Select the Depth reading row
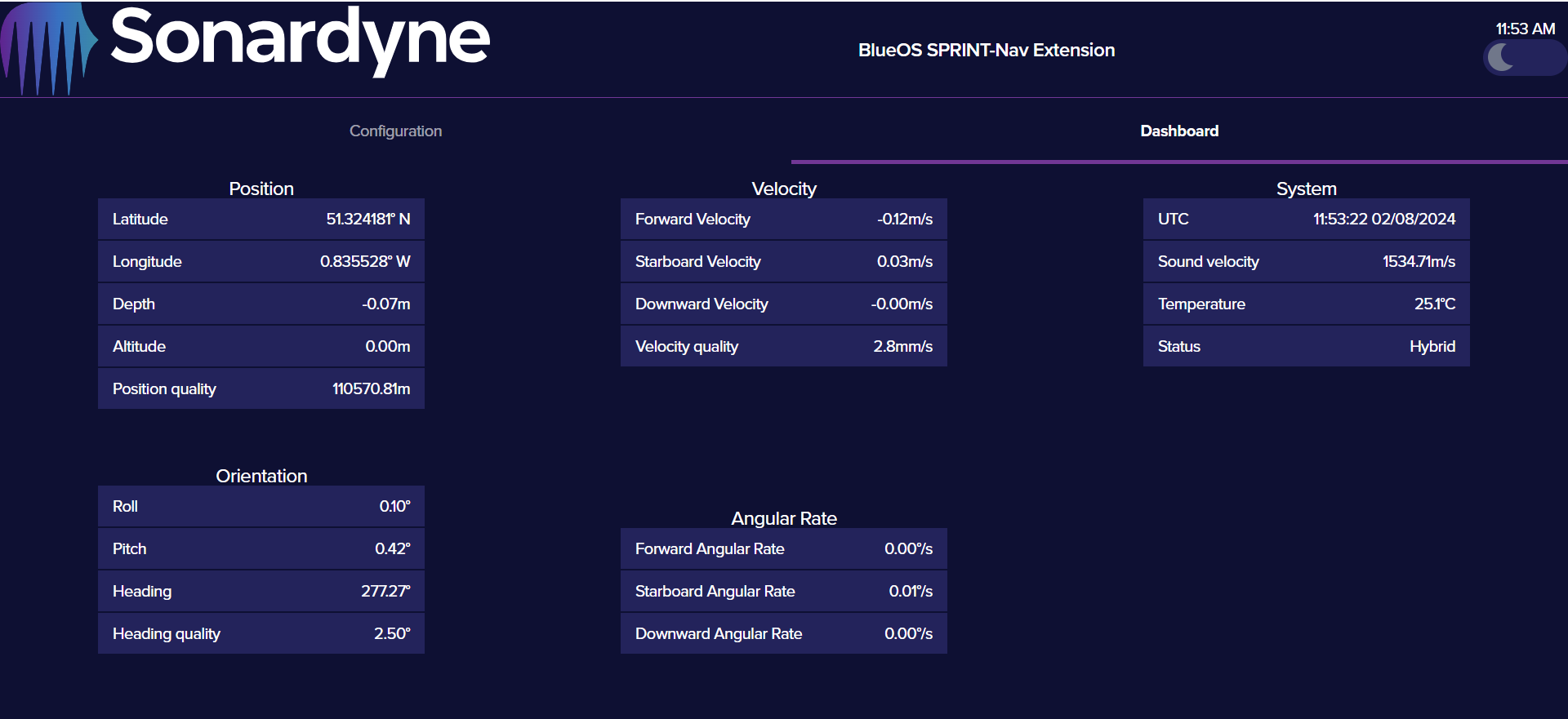The image size is (1568, 719). (261, 304)
